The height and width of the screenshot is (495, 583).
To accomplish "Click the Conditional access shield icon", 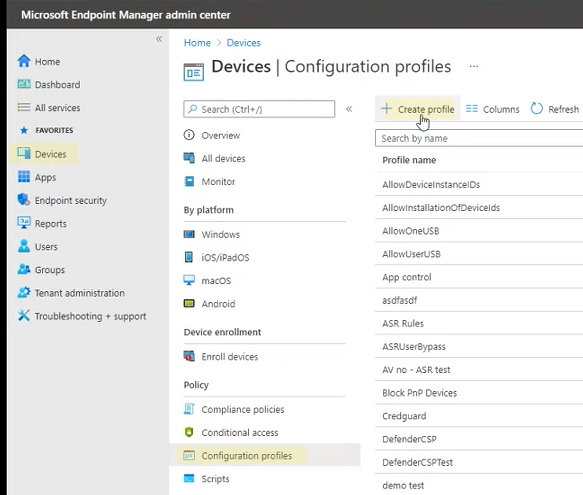I will click(x=189, y=432).
